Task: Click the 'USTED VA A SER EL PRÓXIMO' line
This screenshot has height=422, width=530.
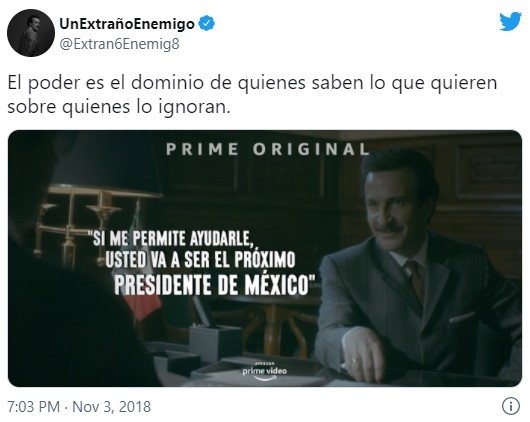Action: point(200,260)
